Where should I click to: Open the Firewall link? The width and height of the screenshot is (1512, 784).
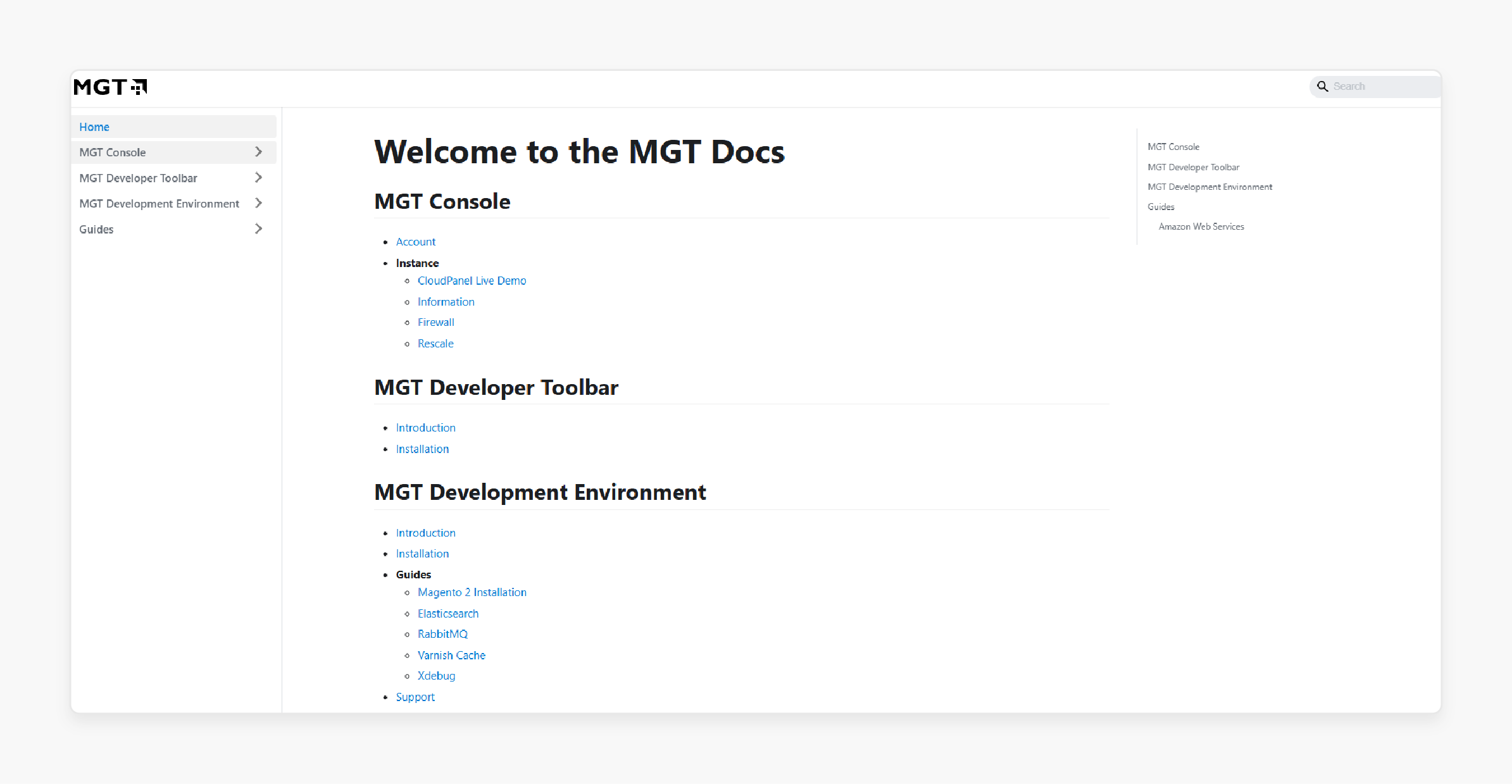point(435,322)
